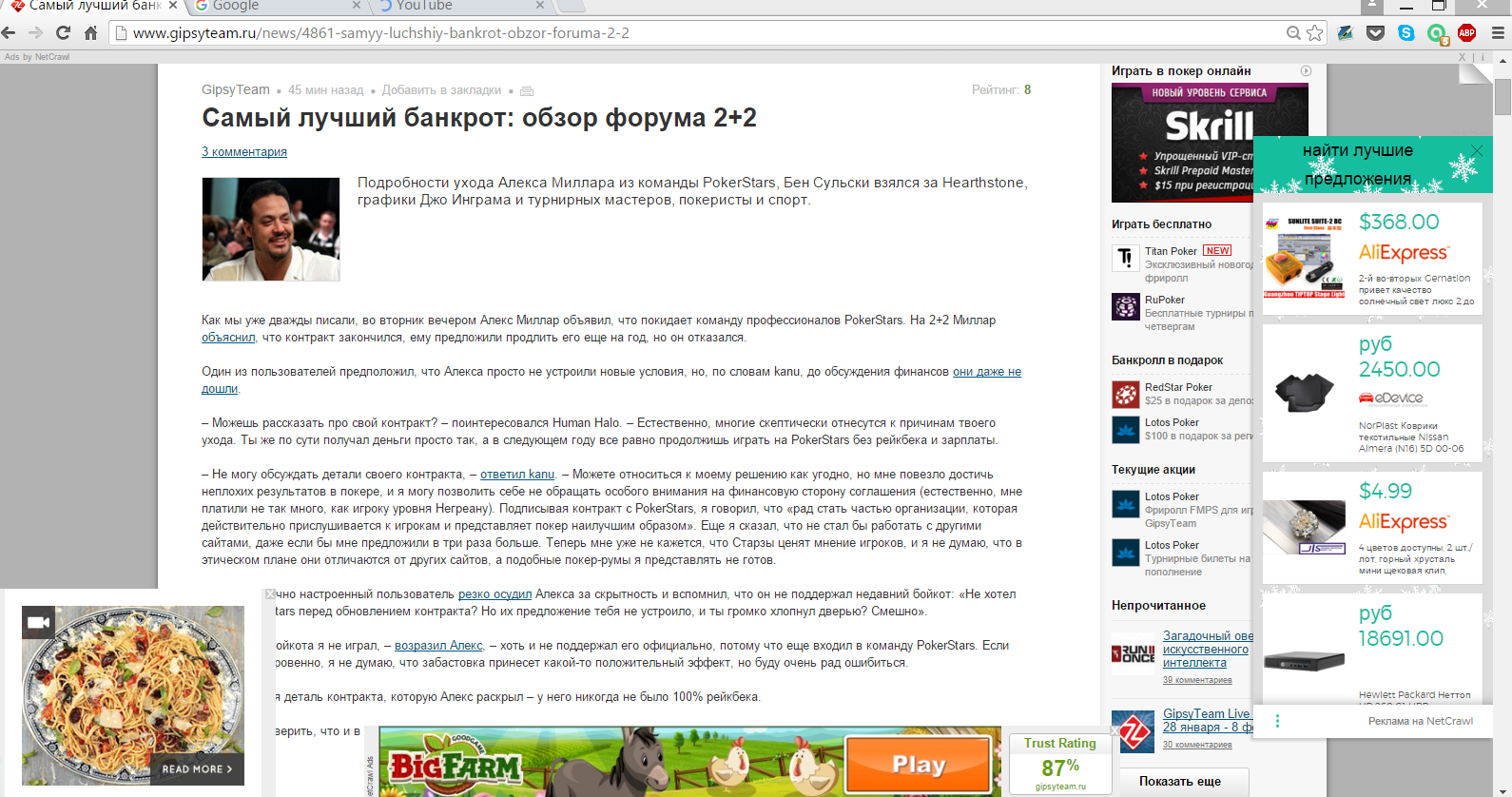Open the руб 2450.00 eDevice ad

pyautogui.click(x=1372, y=394)
